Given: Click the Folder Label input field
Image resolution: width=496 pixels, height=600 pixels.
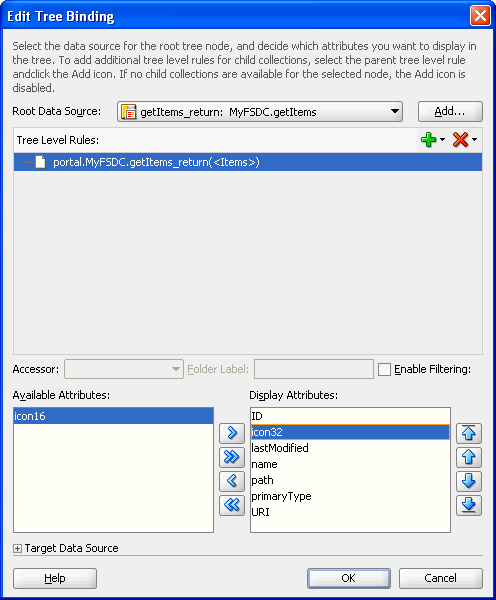Looking at the screenshot, I should coord(314,369).
